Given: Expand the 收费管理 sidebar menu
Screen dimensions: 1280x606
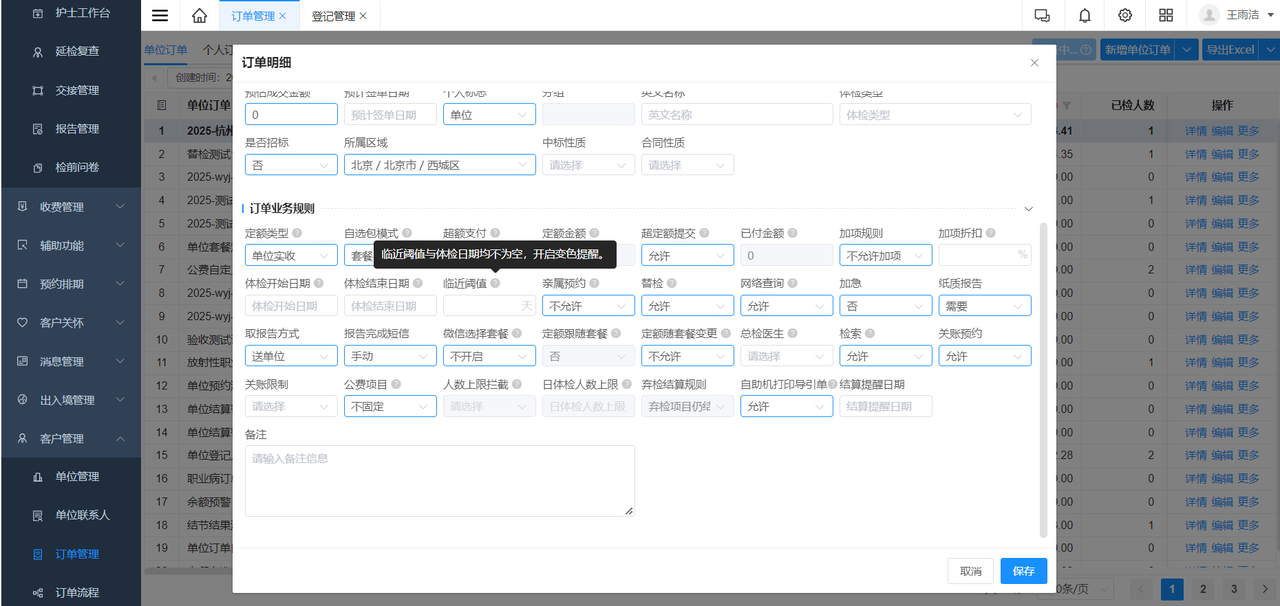Looking at the screenshot, I should (x=70, y=207).
